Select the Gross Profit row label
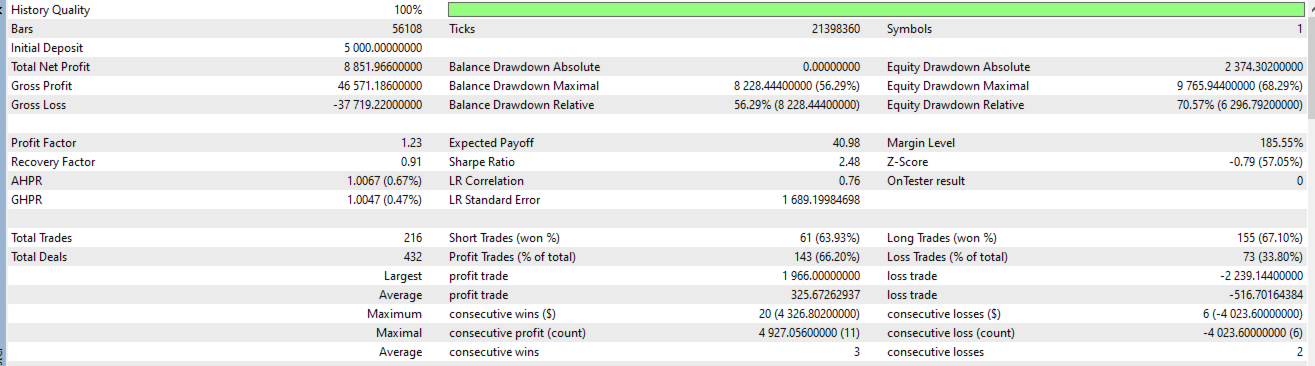This screenshot has height=366, width=1315. [41, 86]
